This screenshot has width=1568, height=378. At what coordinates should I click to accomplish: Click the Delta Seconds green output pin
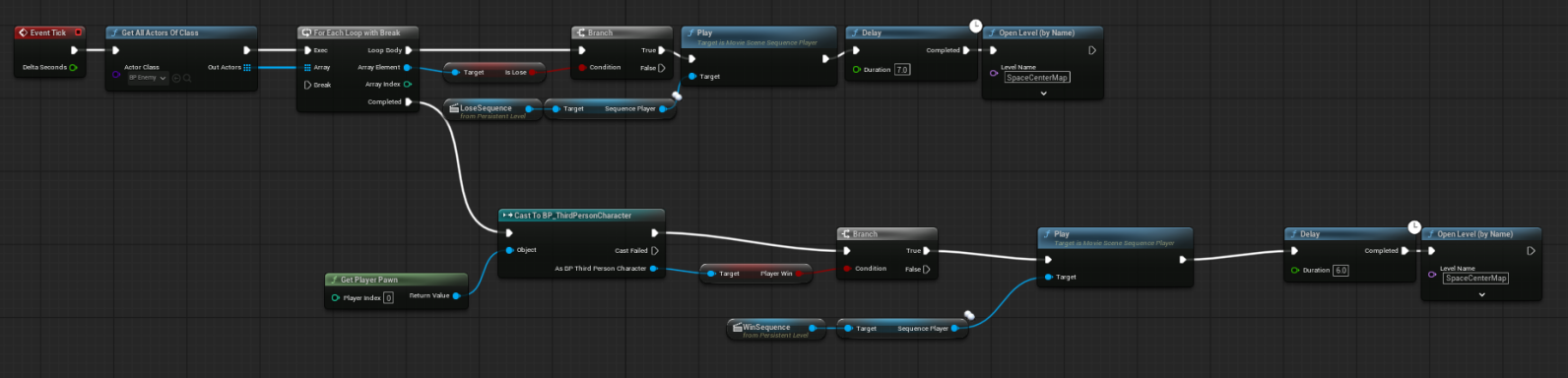(x=74, y=68)
